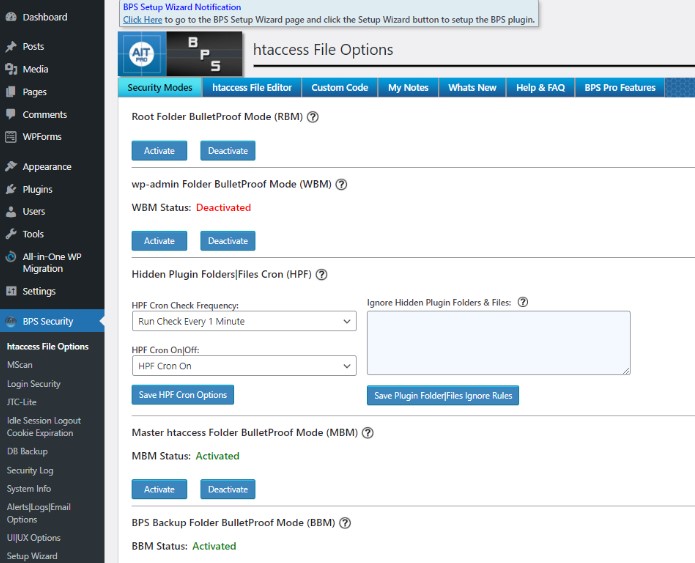Click the BPS logo image

pos(204,54)
